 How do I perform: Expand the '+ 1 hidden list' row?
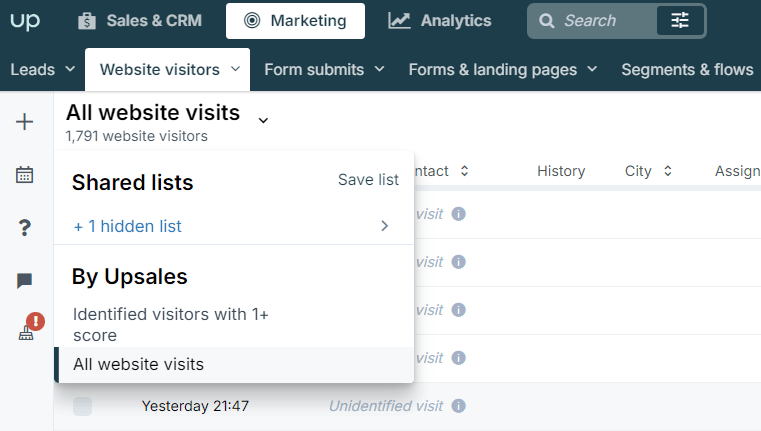point(234,226)
